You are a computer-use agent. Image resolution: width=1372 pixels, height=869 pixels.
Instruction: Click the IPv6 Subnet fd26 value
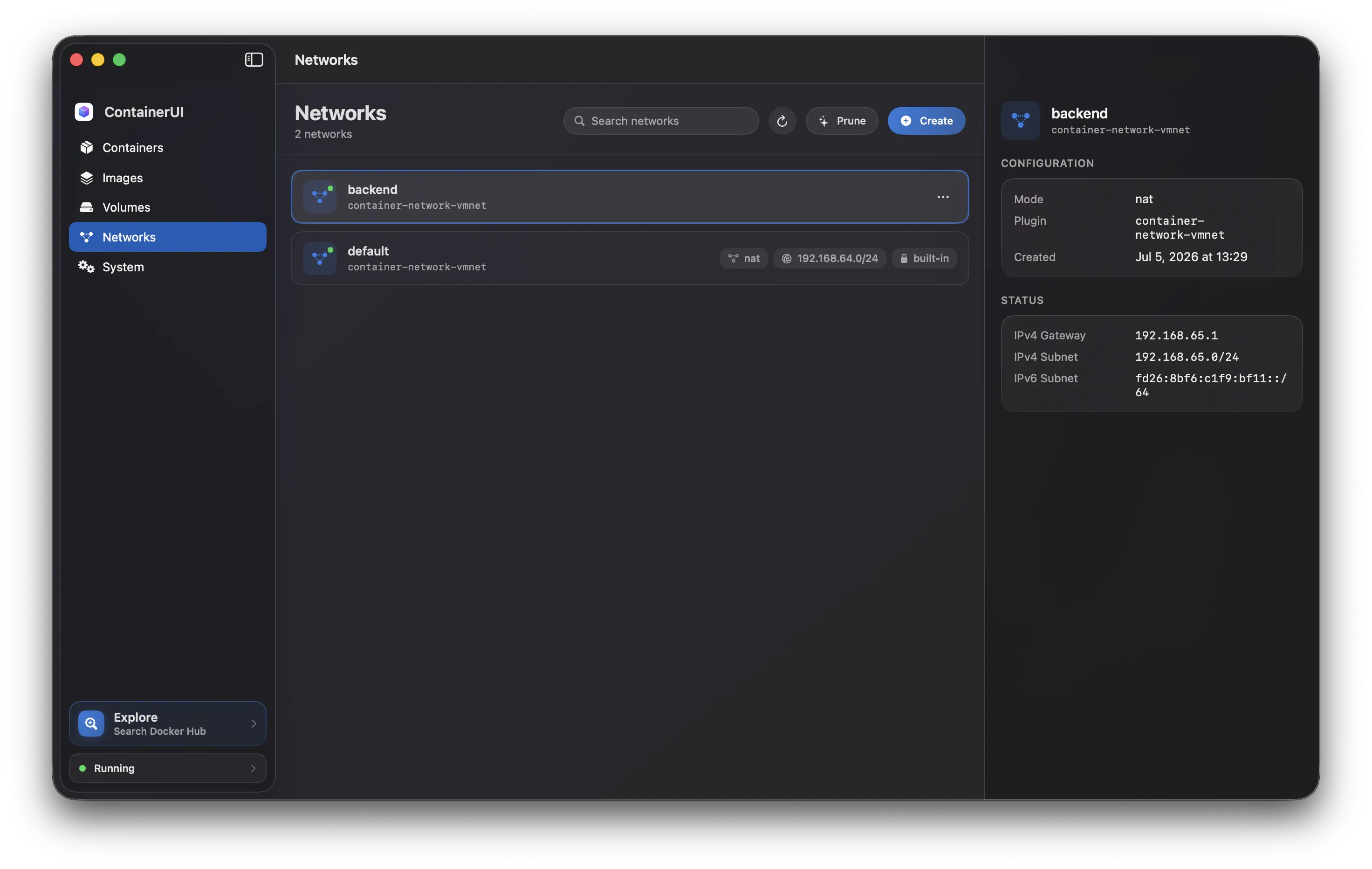[1211, 385]
